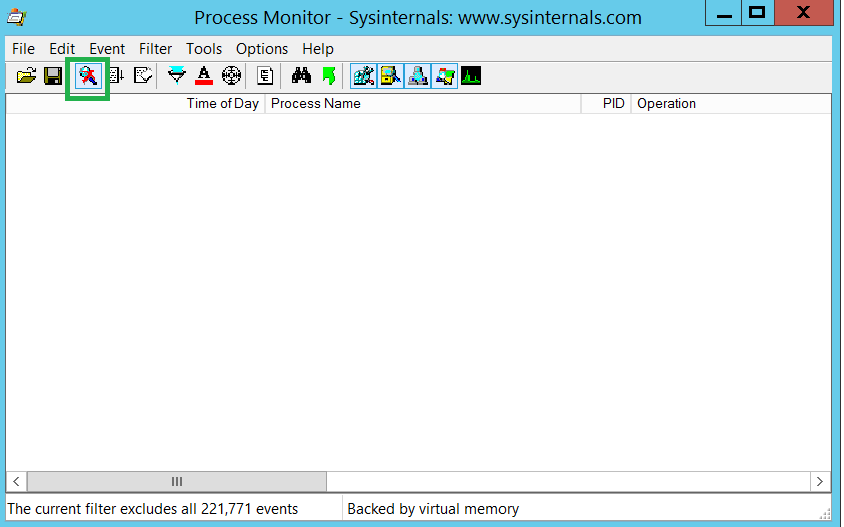
Task: Open Highlight with red-underlined A icon
Action: pos(204,76)
